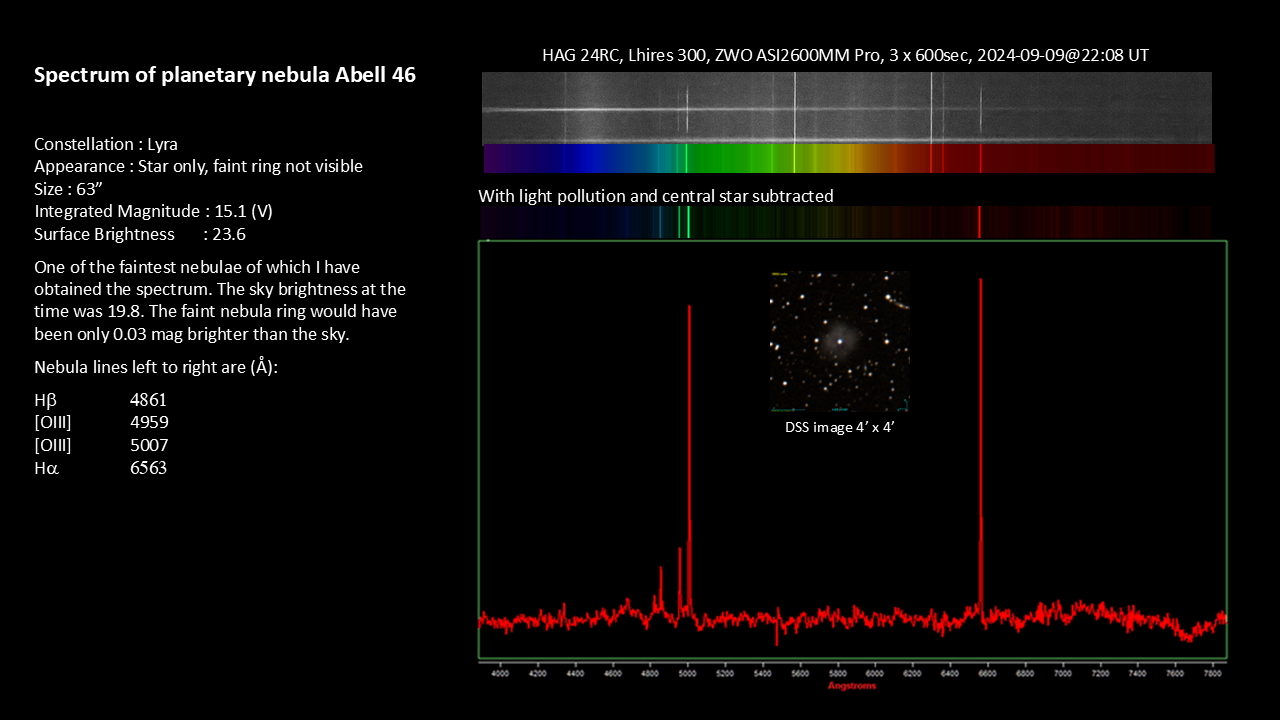This screenshot has width=1280, height=720.
Task: Click the 'Hα 6563' row in line list
Action: 100,467
